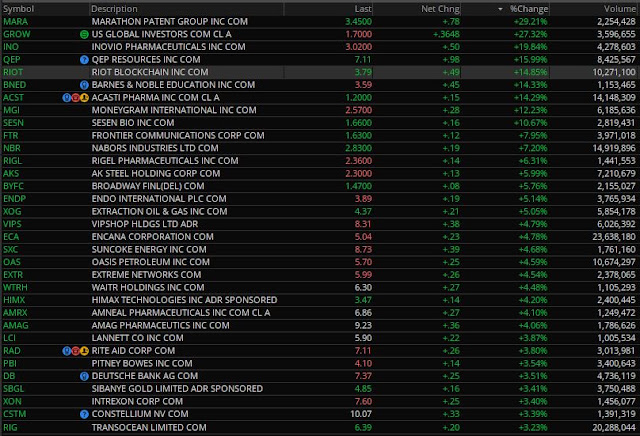Click ENDO INTERNATIONAL PLC COM description

click(159, 199)
